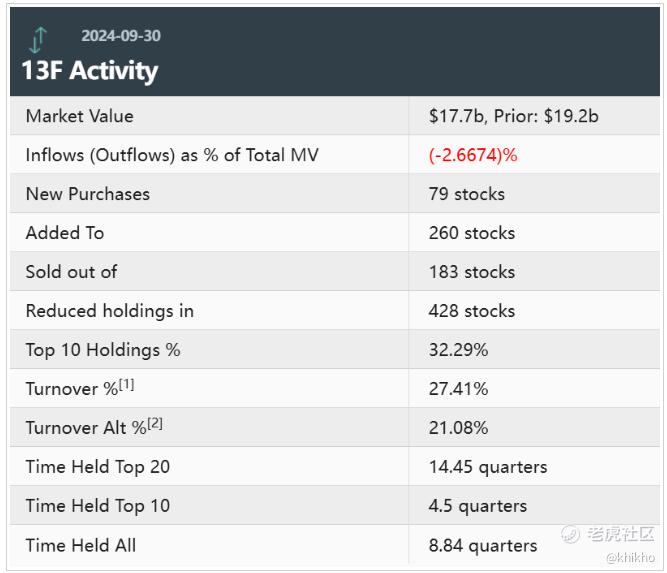
Task: Click the 21.08% Turnover Alt value
Action: (x=458, y=428)
